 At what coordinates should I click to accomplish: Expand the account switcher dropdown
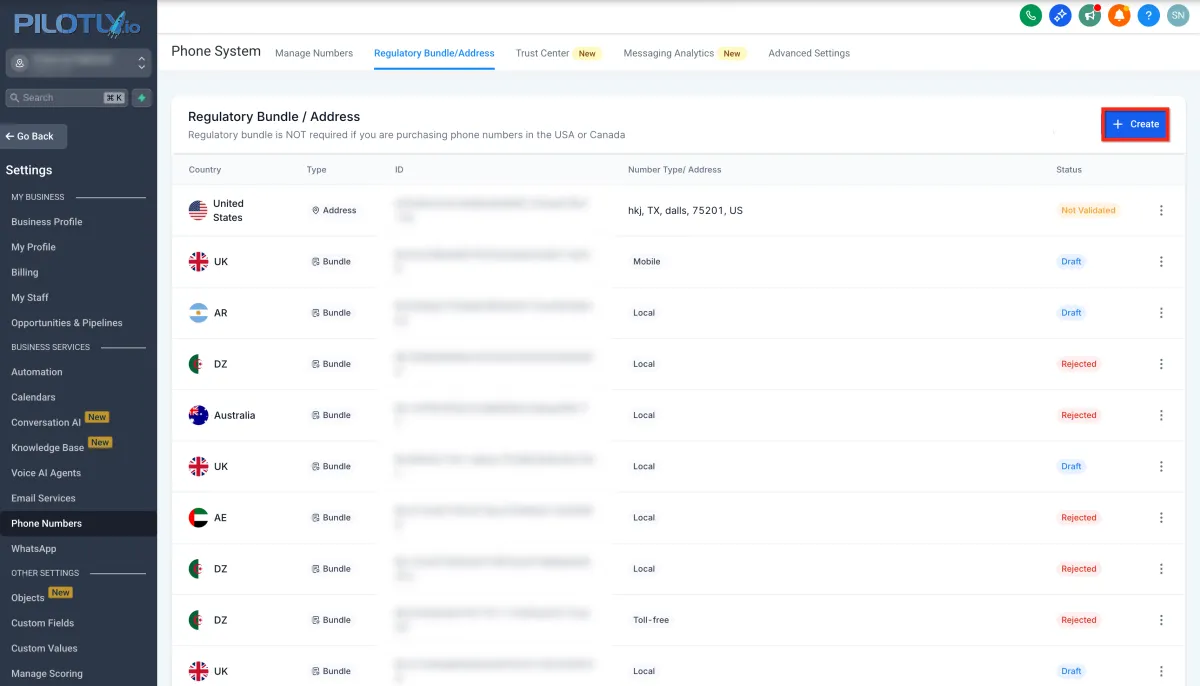coord(78,63)
